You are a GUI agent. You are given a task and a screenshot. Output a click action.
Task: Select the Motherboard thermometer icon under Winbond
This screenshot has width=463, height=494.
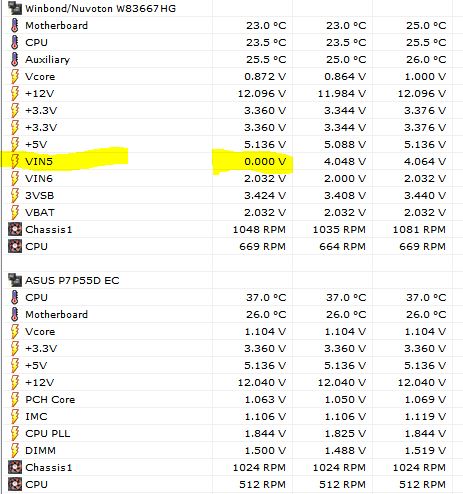coord(14,25)
